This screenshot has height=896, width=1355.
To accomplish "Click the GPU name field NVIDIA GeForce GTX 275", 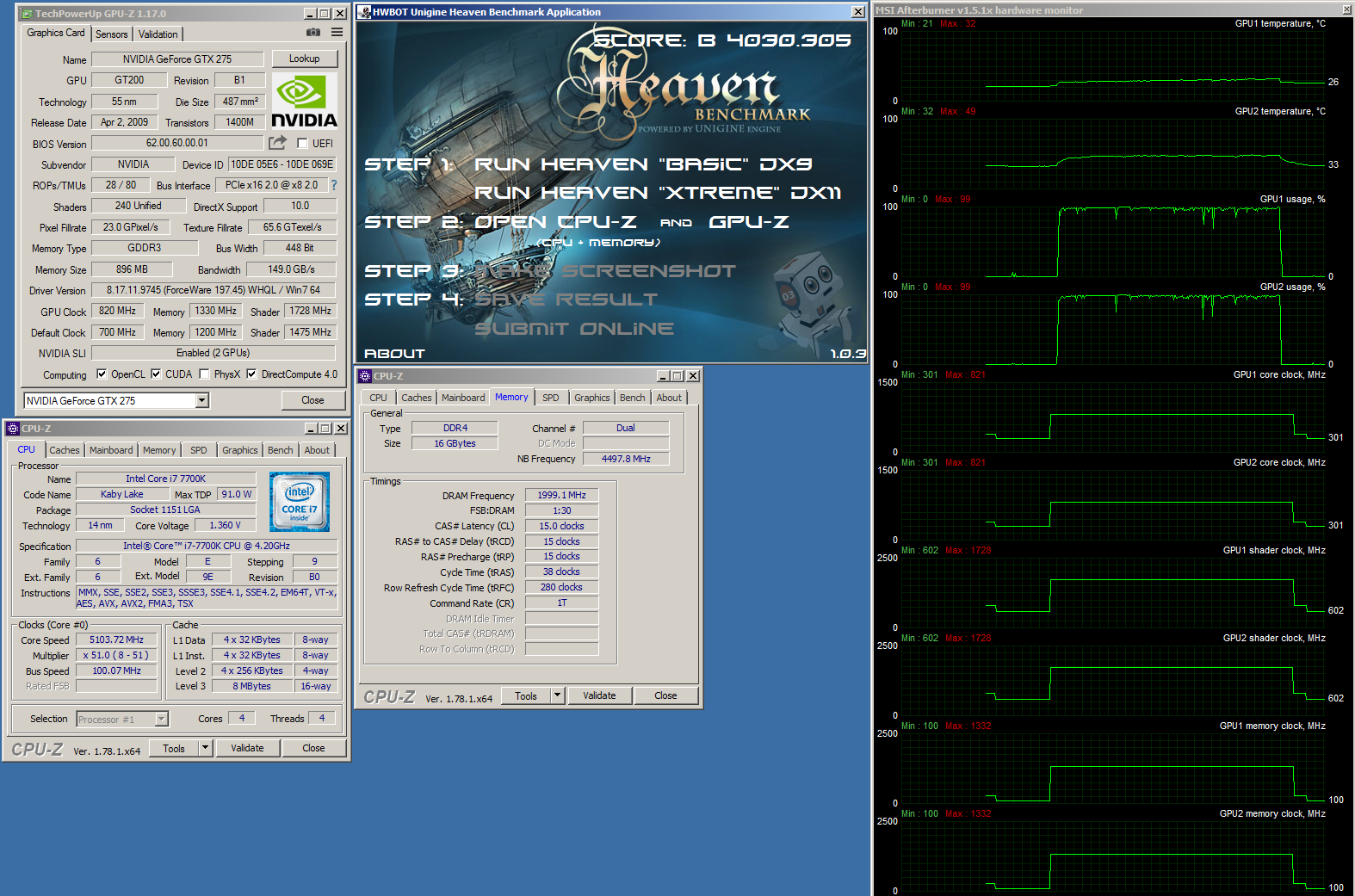I will click(x=177, y=59).
